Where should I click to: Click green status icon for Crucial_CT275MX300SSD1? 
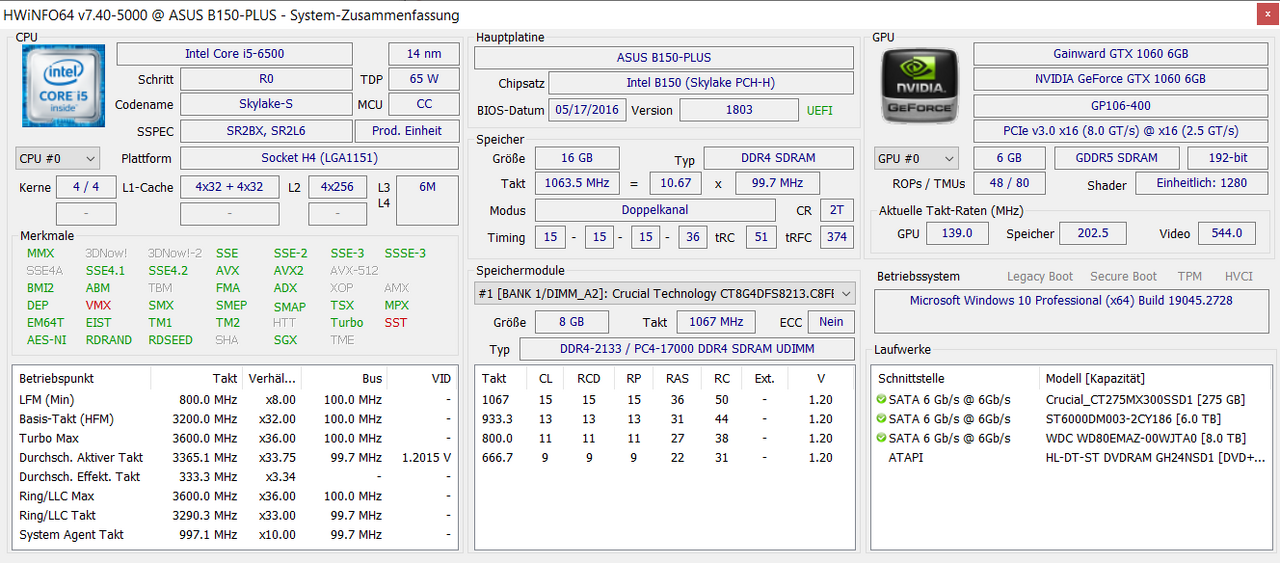coord(881,400)
